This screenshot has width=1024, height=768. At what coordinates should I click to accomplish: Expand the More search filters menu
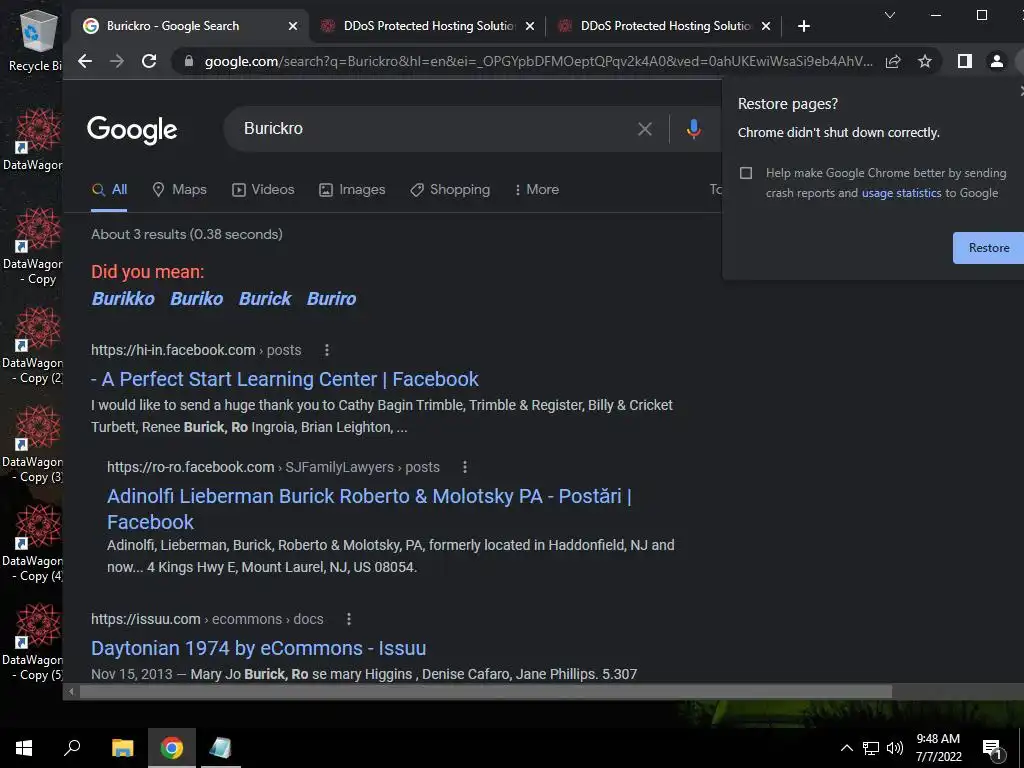click(x=536, y=189)
